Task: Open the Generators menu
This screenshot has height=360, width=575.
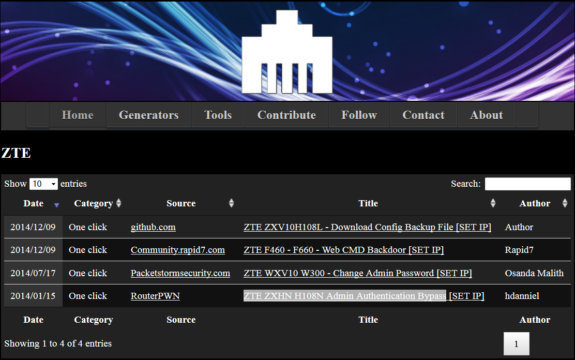Action: 149,115
